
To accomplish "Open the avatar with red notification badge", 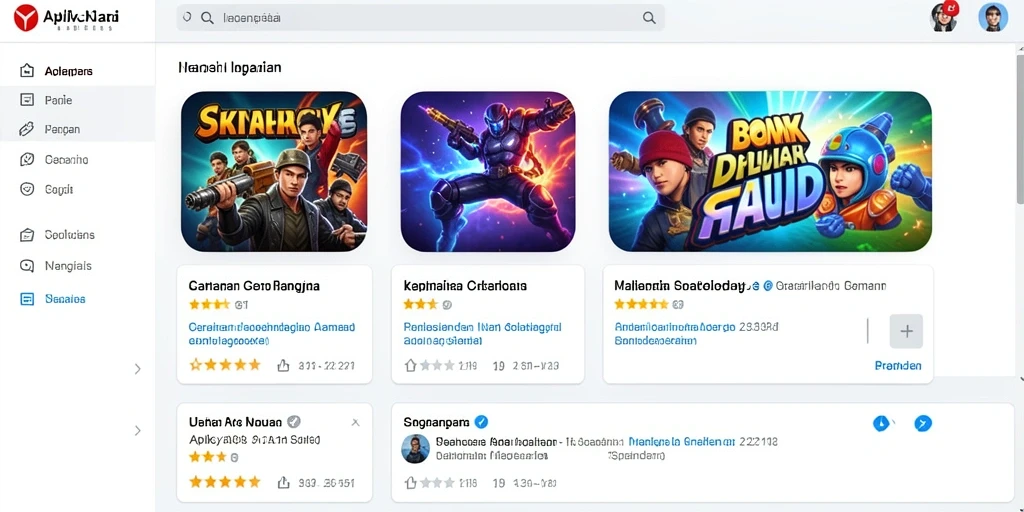I will coord(944,18).
